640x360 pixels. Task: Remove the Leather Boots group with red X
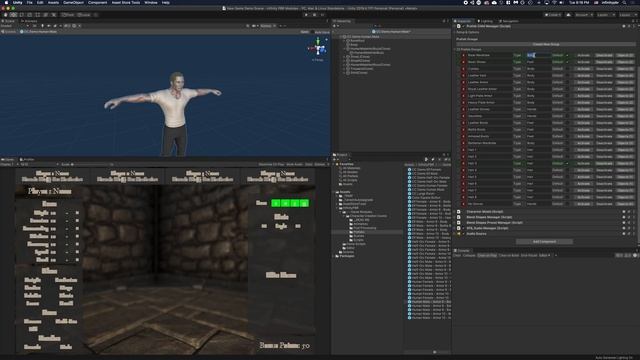[463, 123]
